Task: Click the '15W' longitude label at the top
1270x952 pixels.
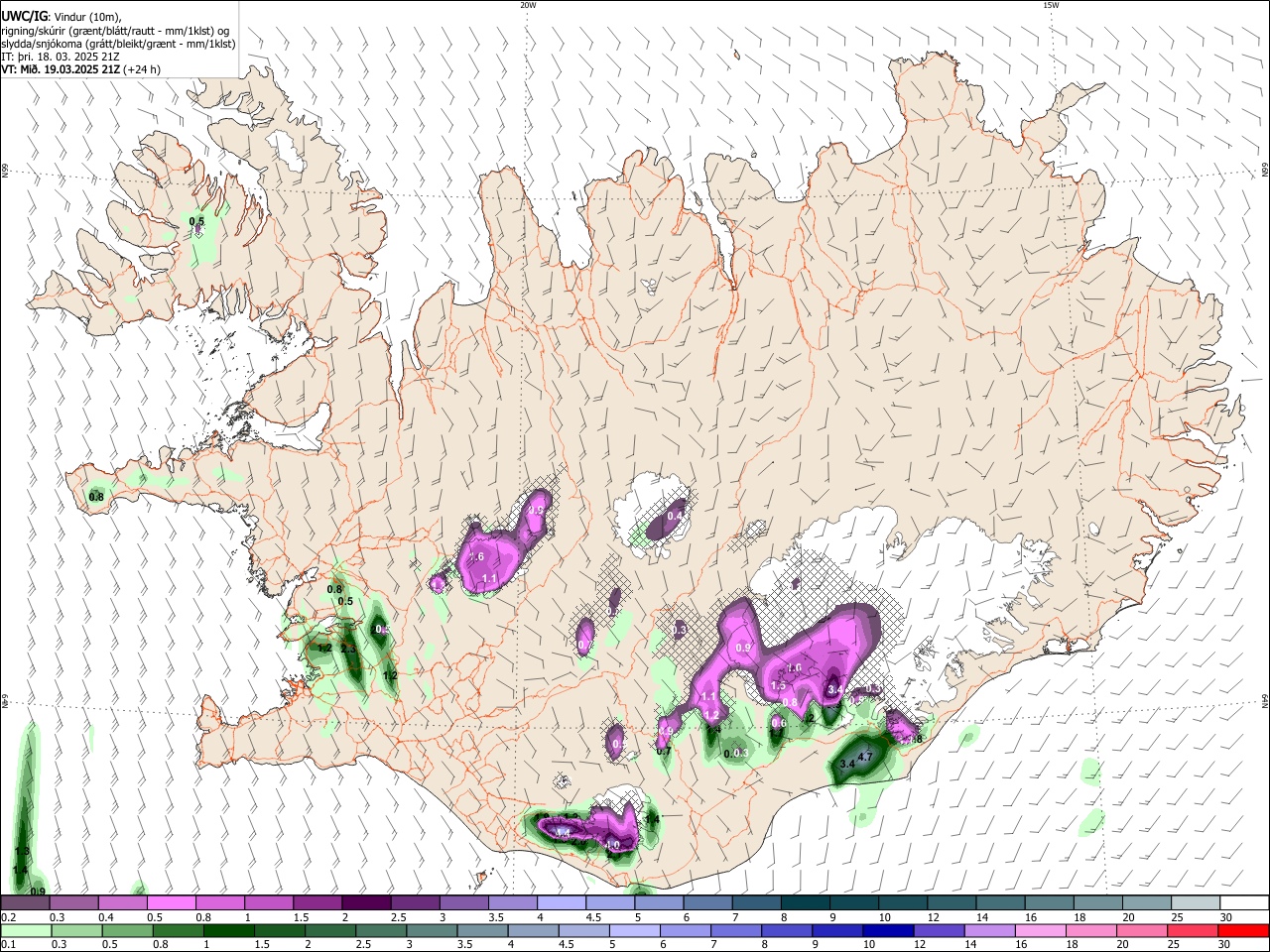Action: pyautogui.click(x=1051, y=5)
